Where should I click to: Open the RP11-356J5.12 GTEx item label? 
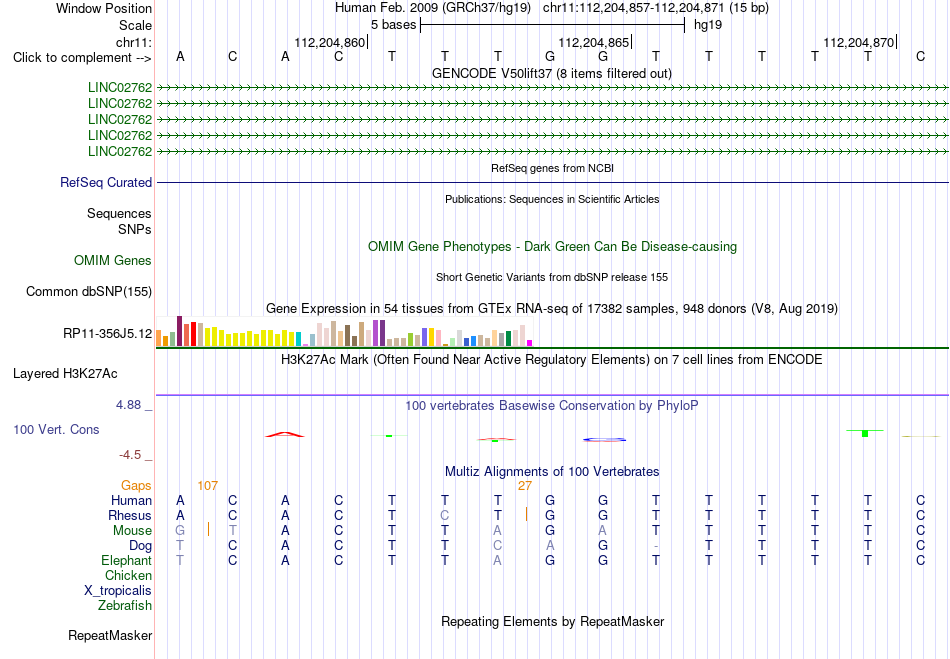click(108, 334)
